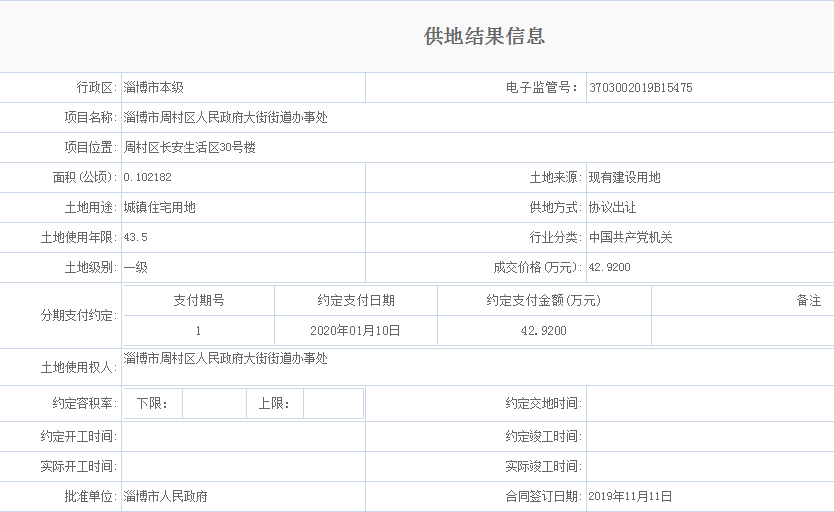This screenshot has height=512, width=834.
Task: Click the 行业分类 value 中国共产党机关
Action: (x=630, y=238)
